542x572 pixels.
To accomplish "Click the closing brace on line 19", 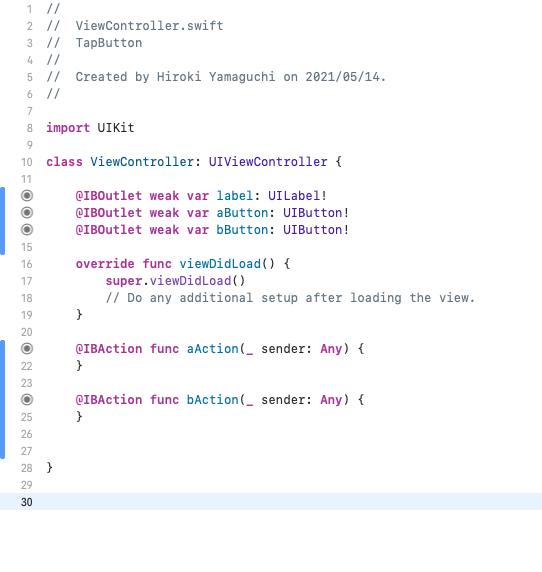I will (x=79, y=314).
